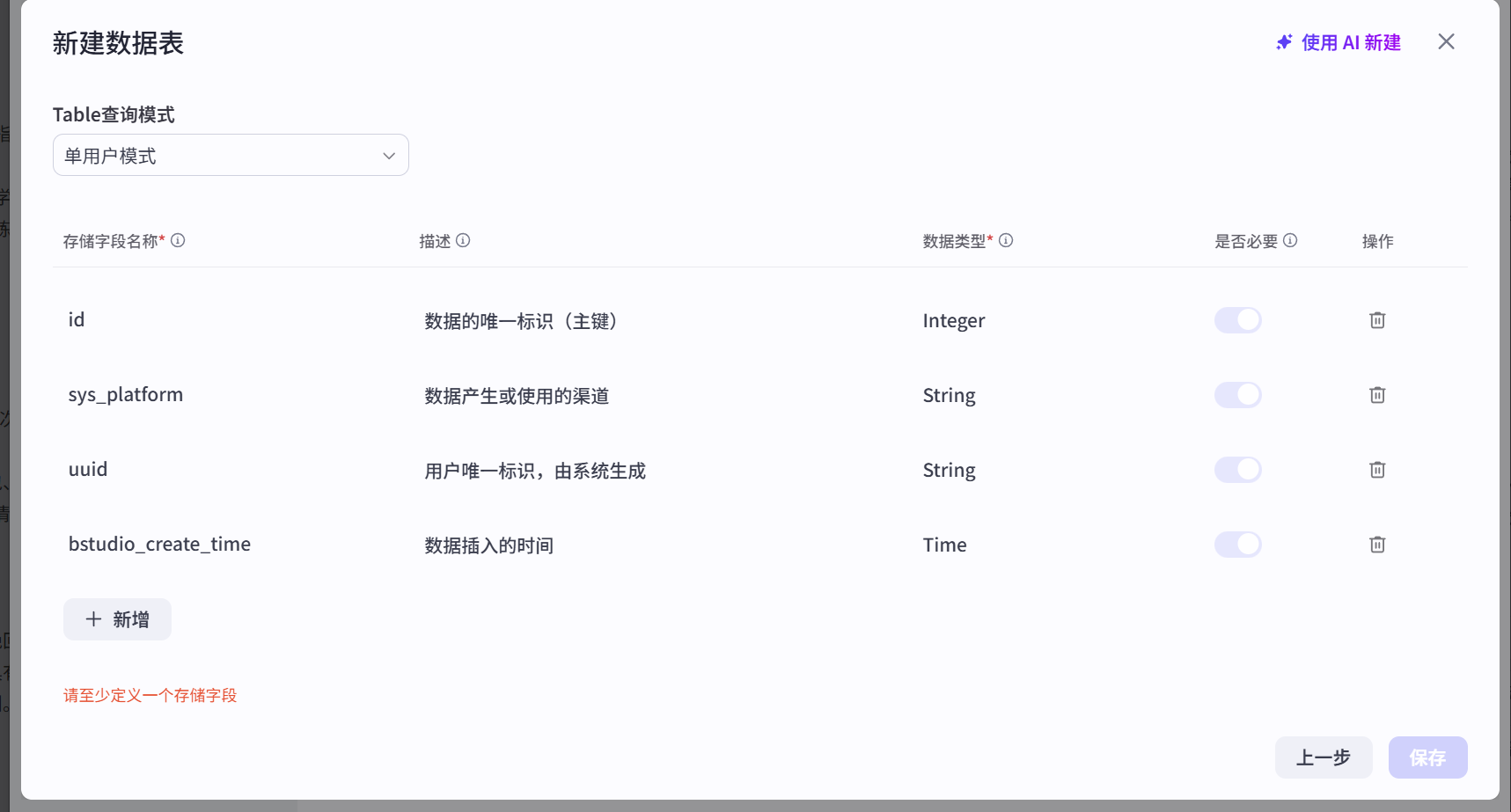Go back using 上一步 button
This screenshot has height=812, width=1511.
click(1323, 757)
